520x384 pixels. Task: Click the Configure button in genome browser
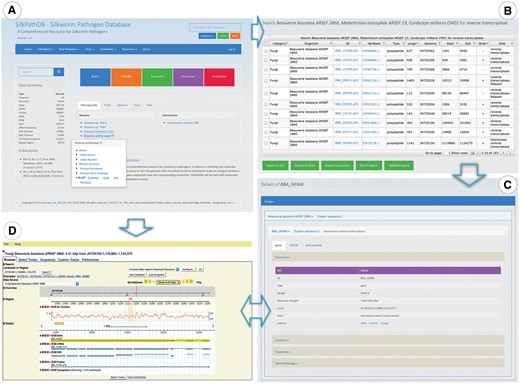[188, 269]
